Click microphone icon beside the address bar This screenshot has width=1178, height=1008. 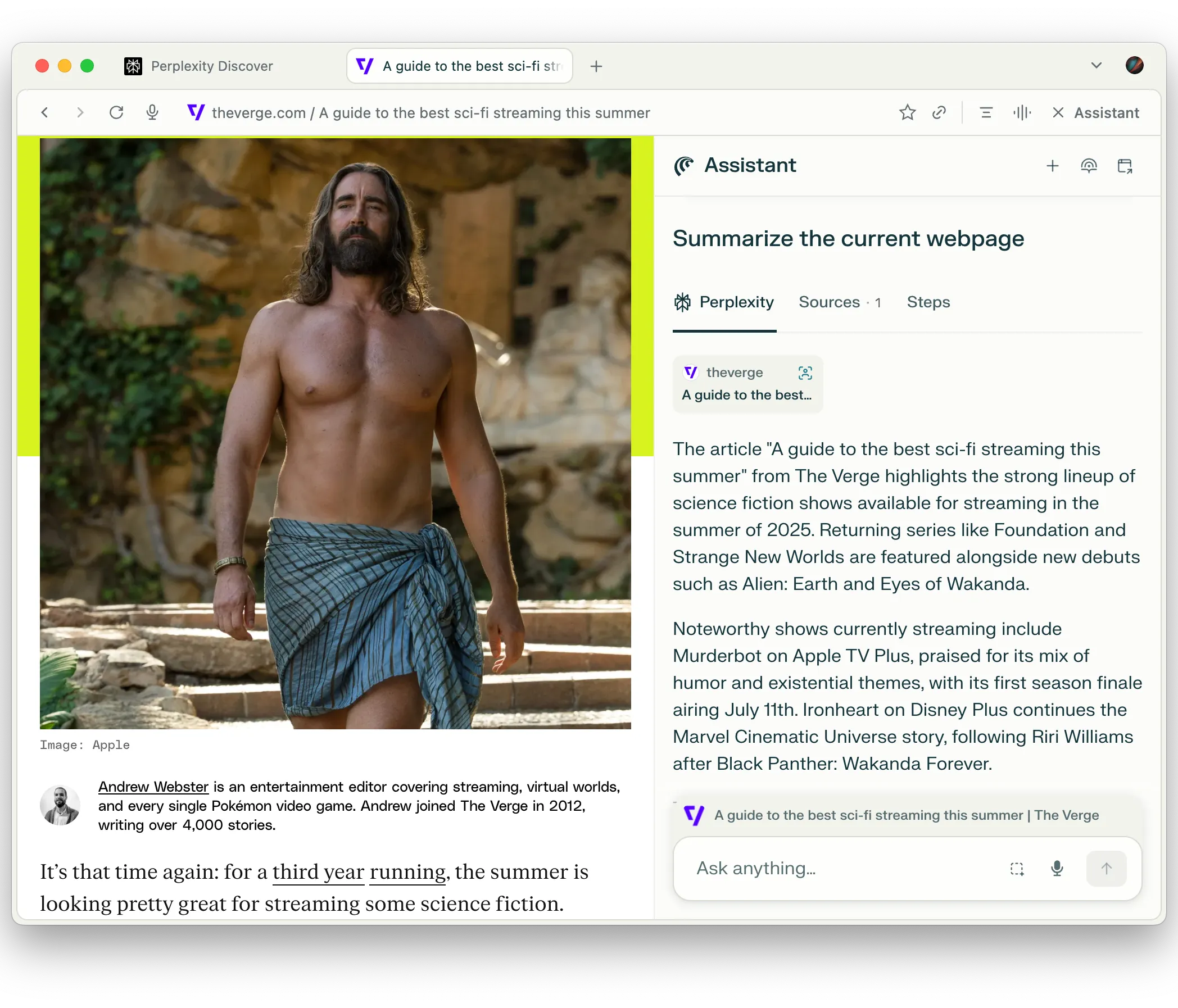click(152, 112)
